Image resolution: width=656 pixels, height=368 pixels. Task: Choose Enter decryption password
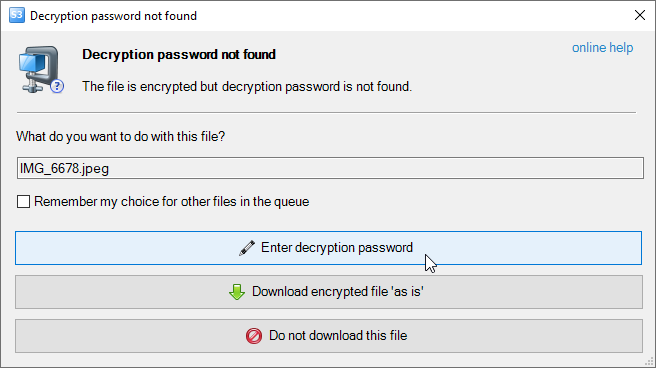328,248
